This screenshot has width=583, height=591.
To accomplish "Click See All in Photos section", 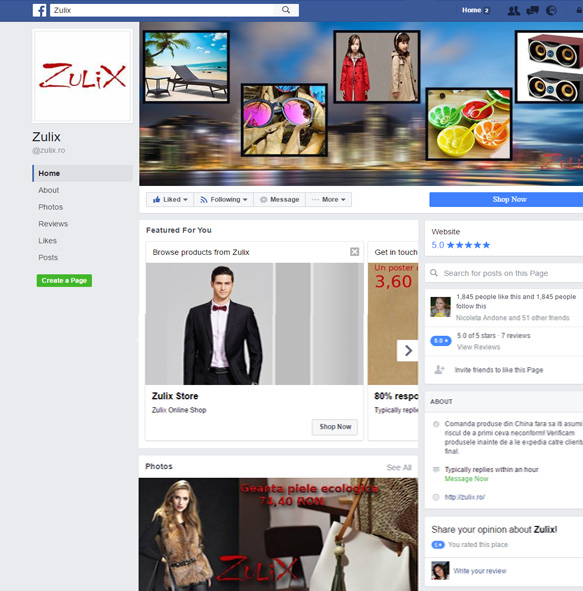I will coord(399,467).
